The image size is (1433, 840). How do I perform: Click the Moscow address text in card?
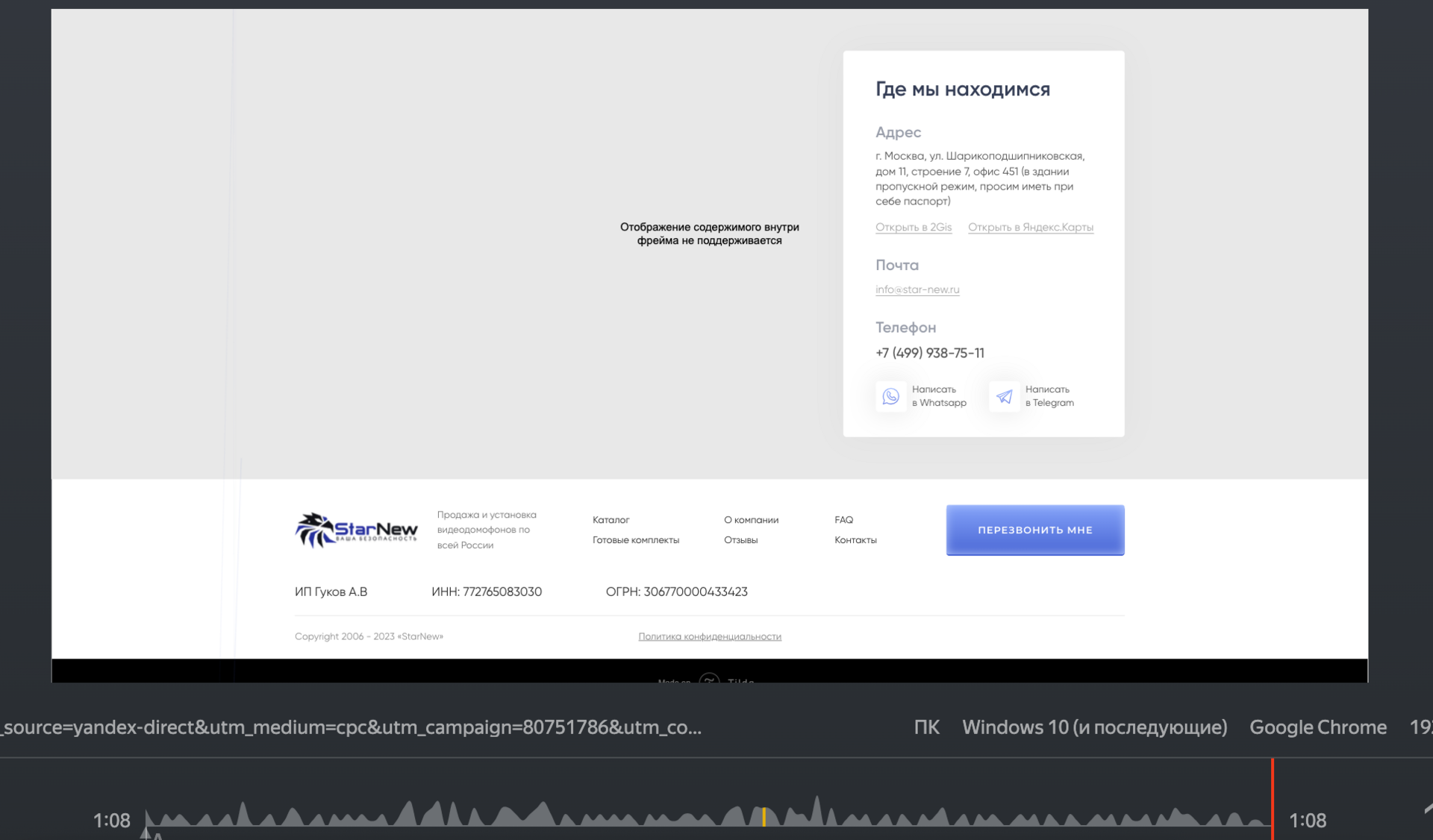980,178
